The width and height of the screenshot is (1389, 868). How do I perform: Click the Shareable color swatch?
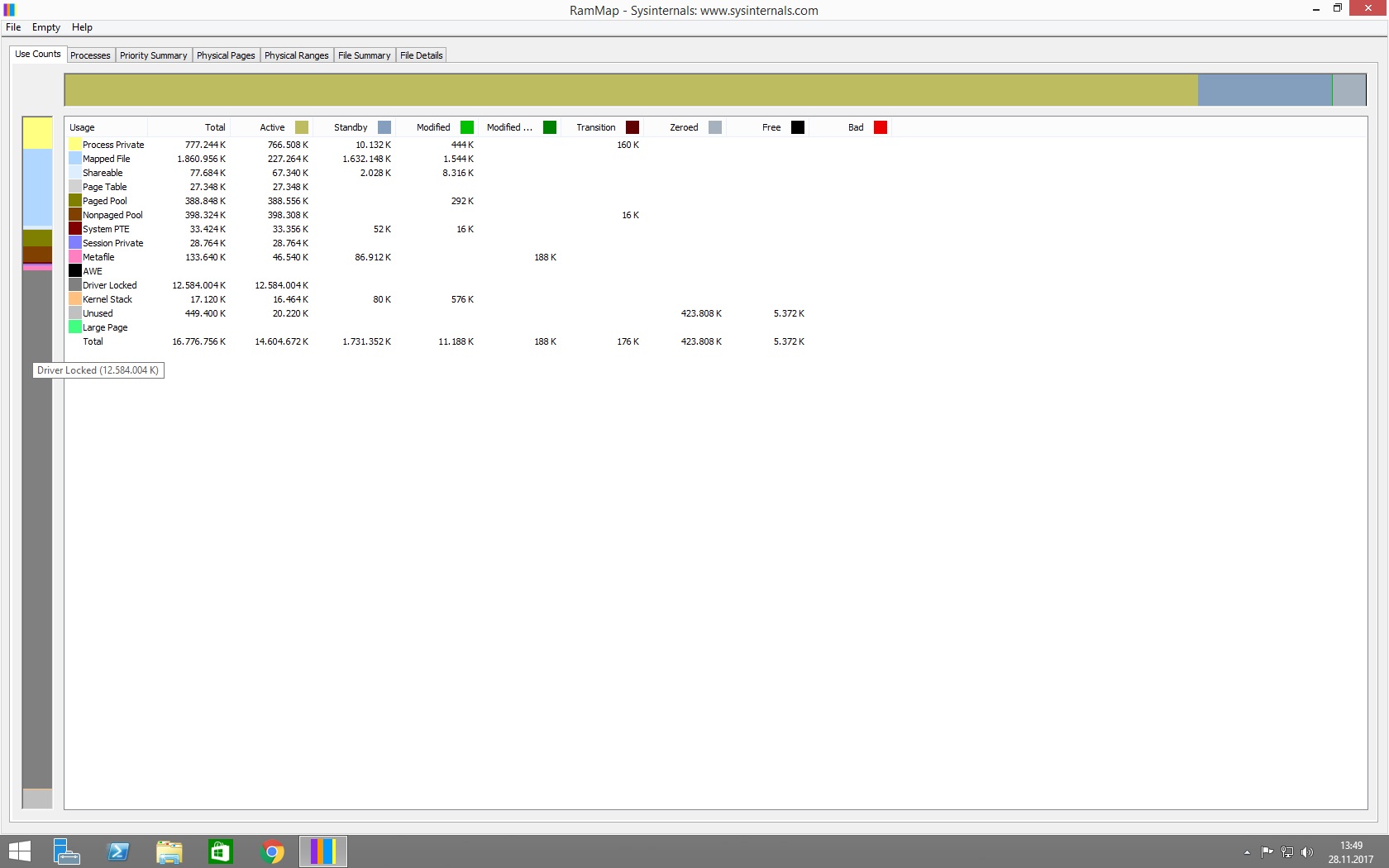click(x=75, y=173)
